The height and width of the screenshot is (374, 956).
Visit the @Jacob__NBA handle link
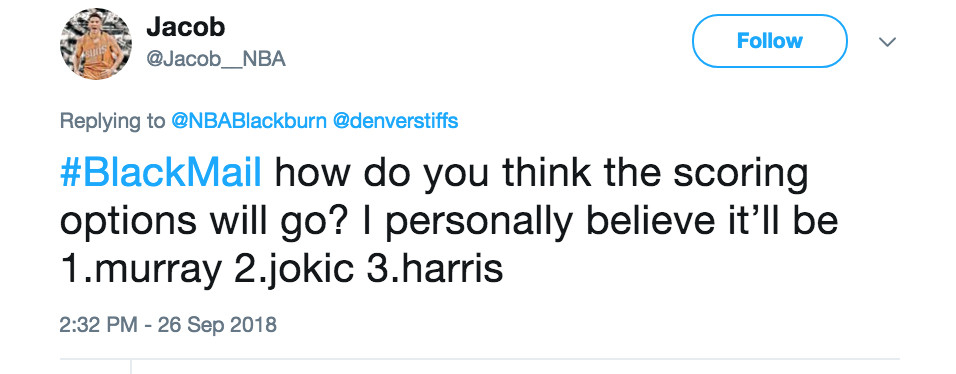point(216,59)
